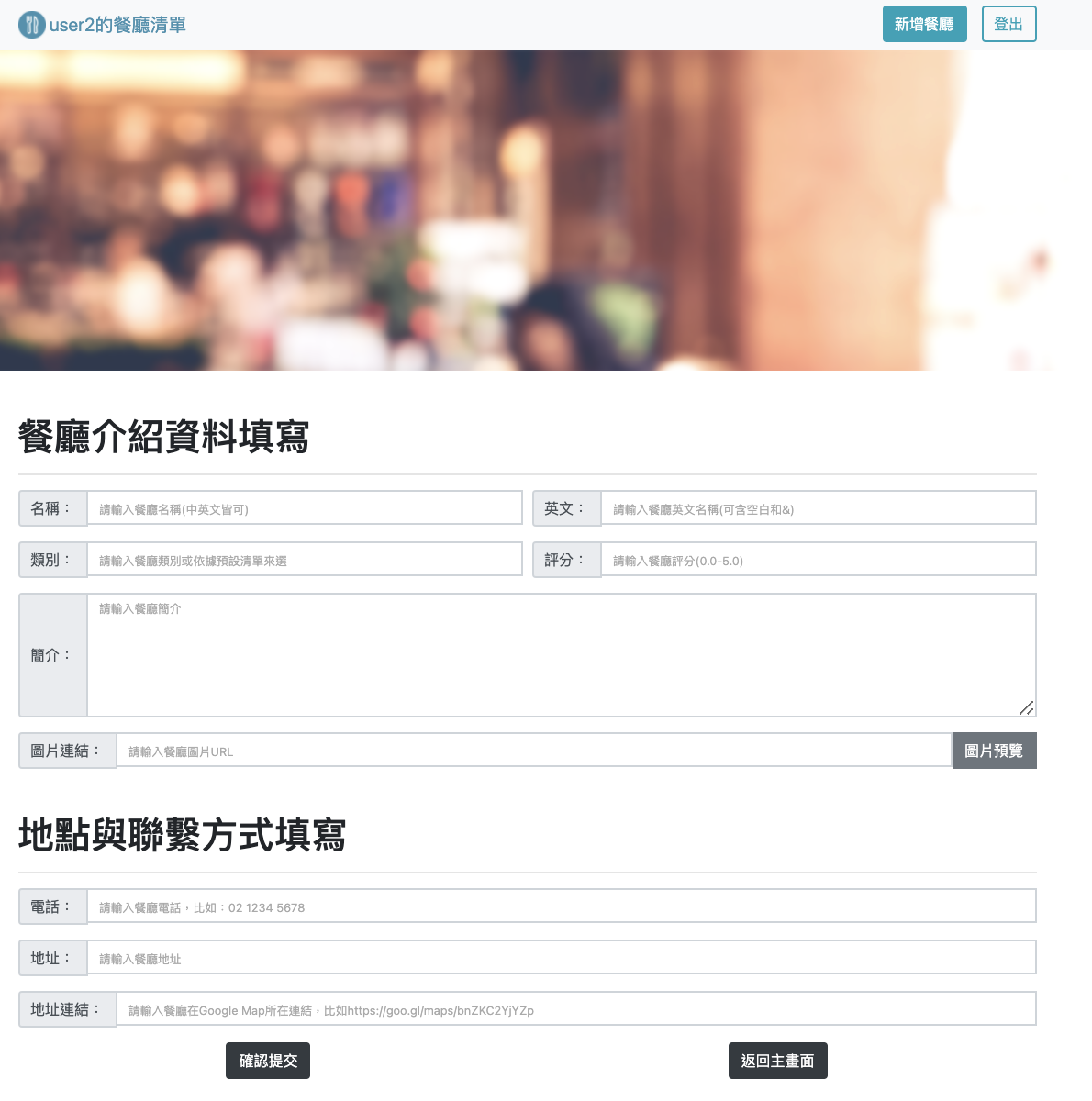This screenshot has height=1101, width=1092.
Task: Click the 簡介 description textarea
Action: (x=561, y=653)
